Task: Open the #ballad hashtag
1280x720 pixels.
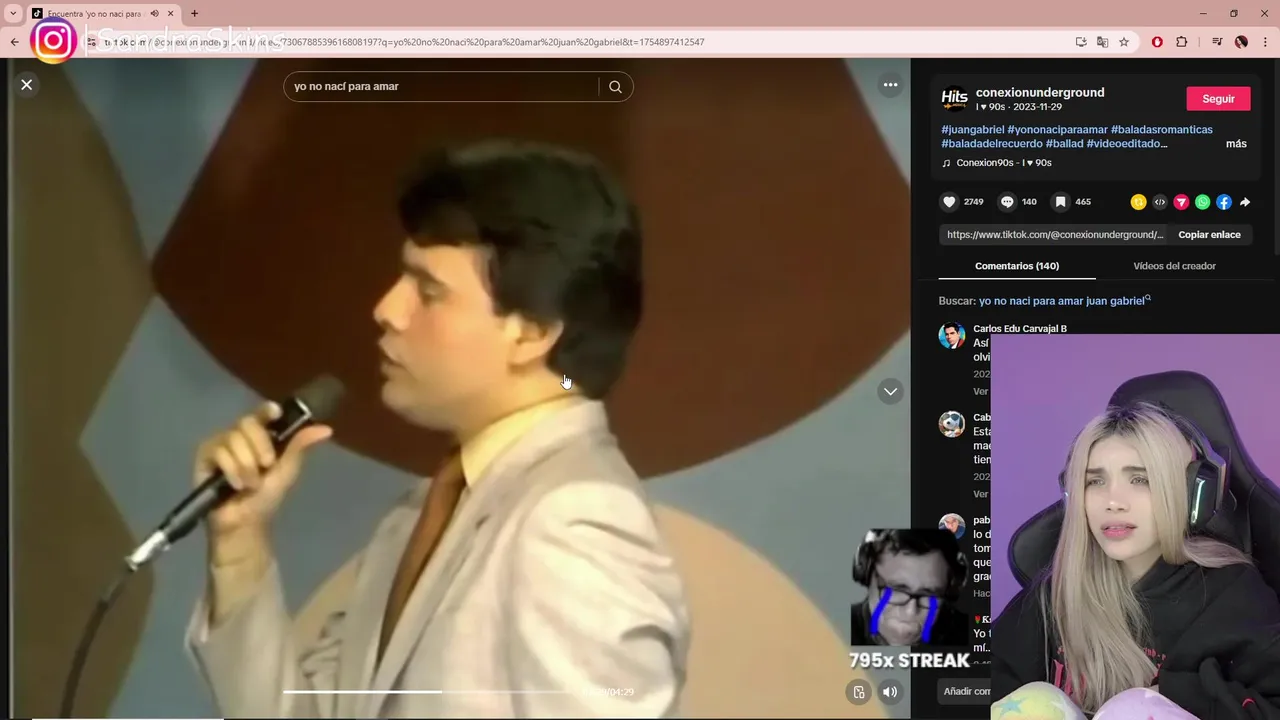Action: pyautogui.click(x=1064, y=144)
